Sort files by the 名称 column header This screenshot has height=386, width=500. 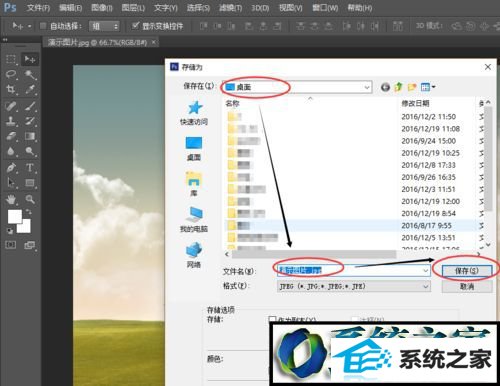[232, 103]
